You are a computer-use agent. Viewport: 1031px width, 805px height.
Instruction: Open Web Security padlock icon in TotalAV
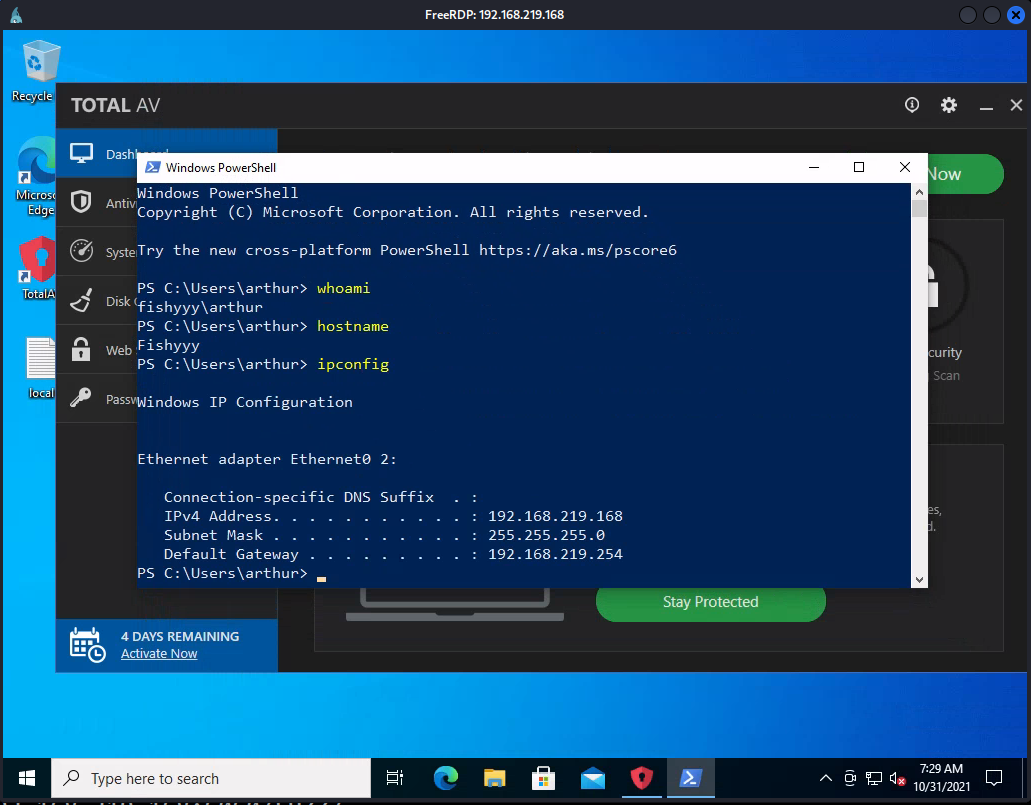pyautogui.click(x=81, y=349)
